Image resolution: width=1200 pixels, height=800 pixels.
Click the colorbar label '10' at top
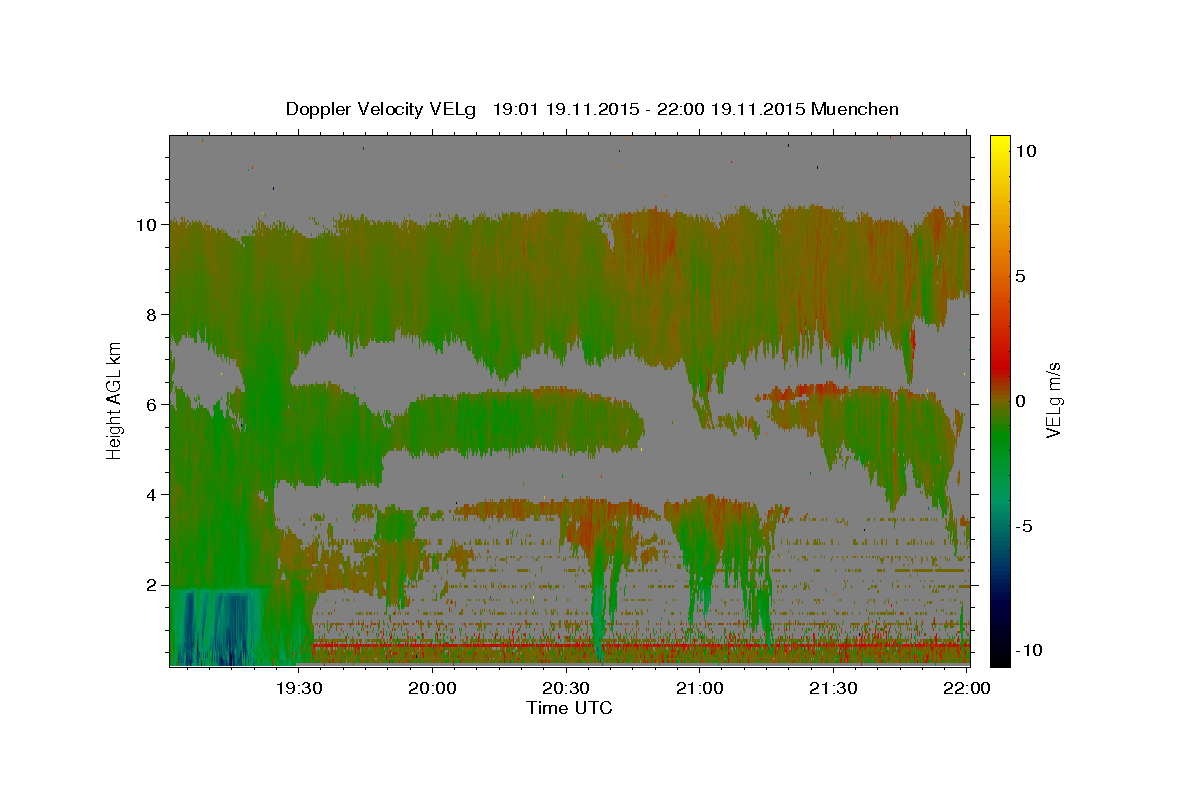coord(1026,151)
